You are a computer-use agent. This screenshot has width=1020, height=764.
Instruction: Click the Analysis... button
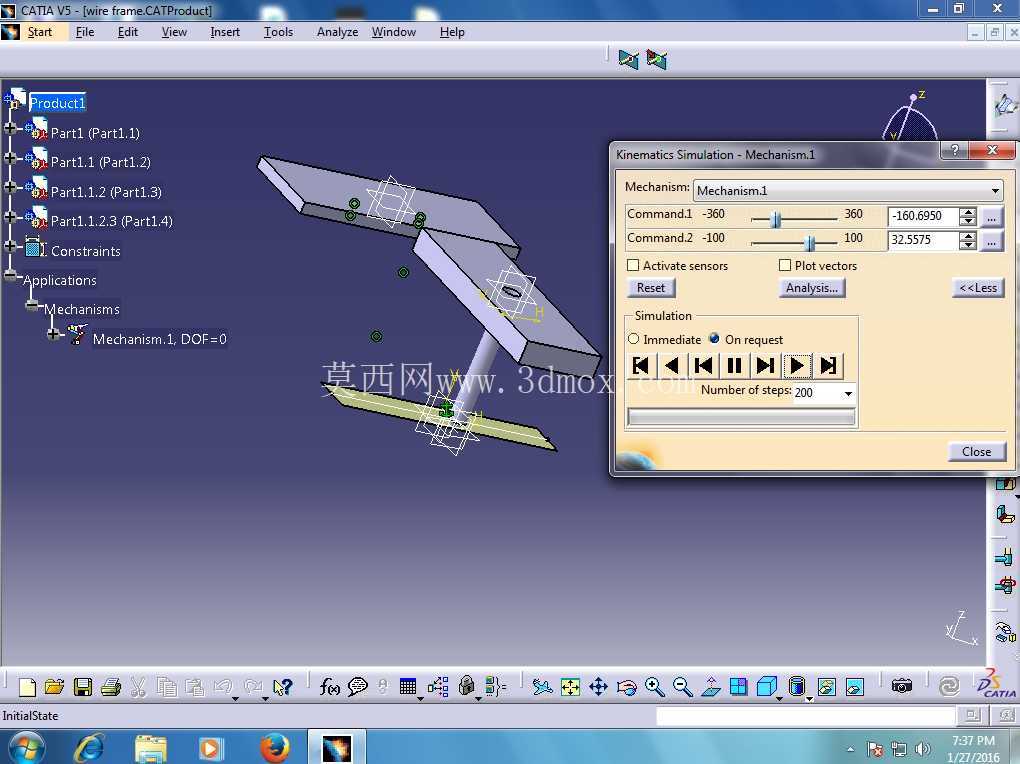tap(811, 288)
